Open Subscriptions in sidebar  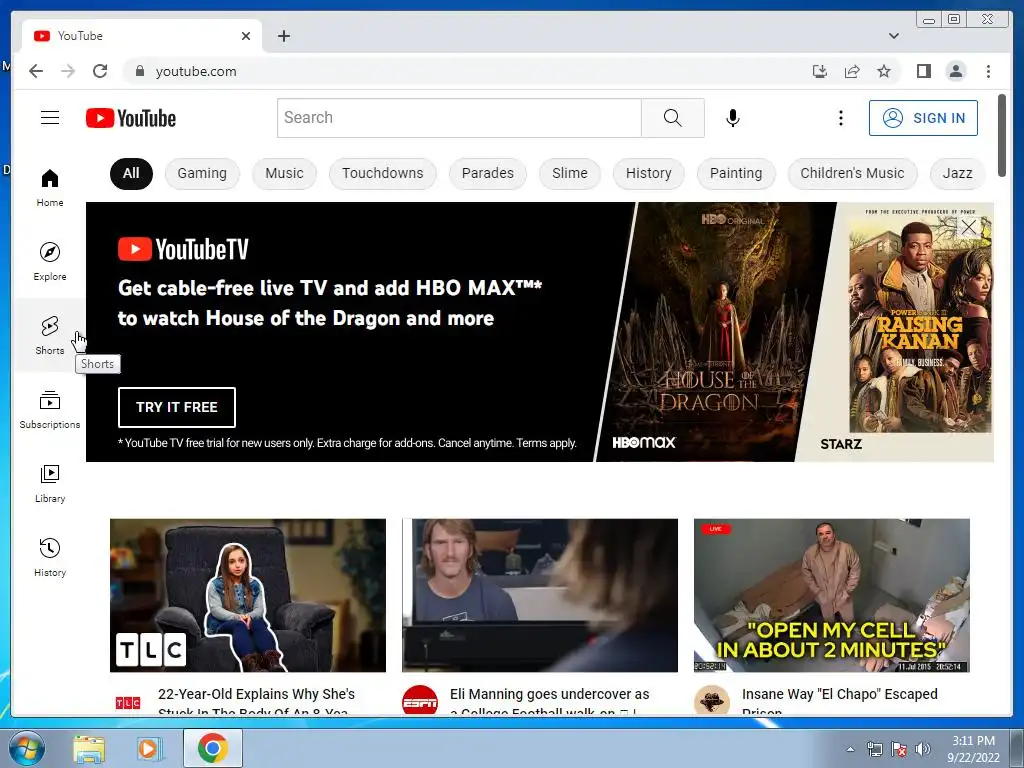50,409
